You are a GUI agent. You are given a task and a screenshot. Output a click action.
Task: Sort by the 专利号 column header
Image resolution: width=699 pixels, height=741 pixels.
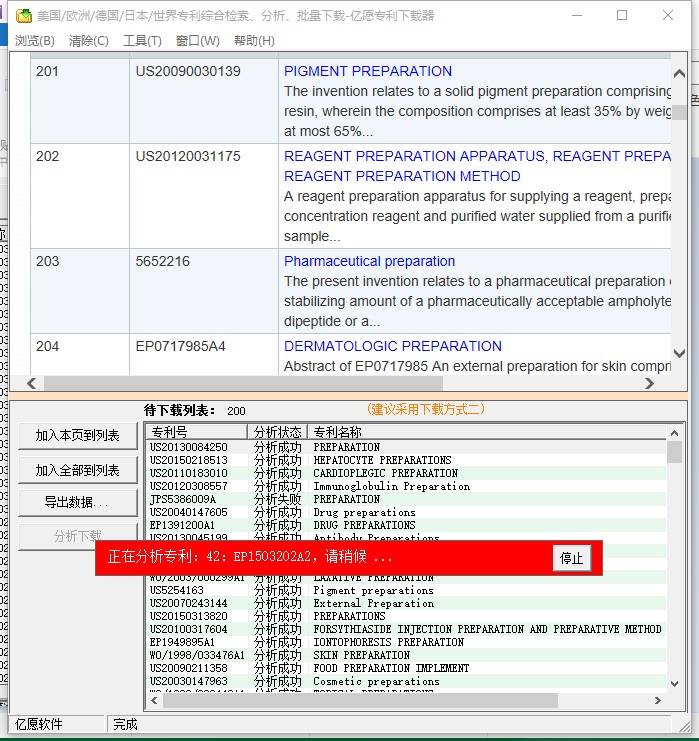pyautogui.click(x=197, y=432)
